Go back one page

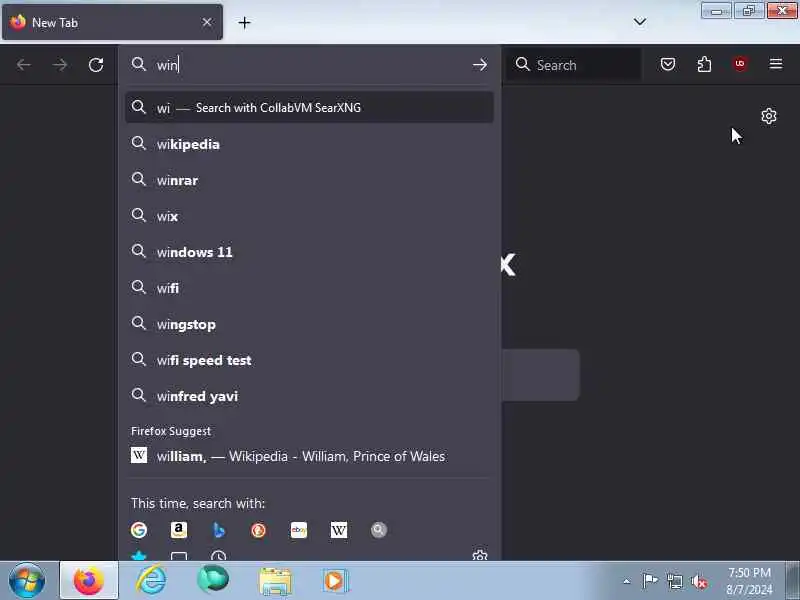coord(23,65)
